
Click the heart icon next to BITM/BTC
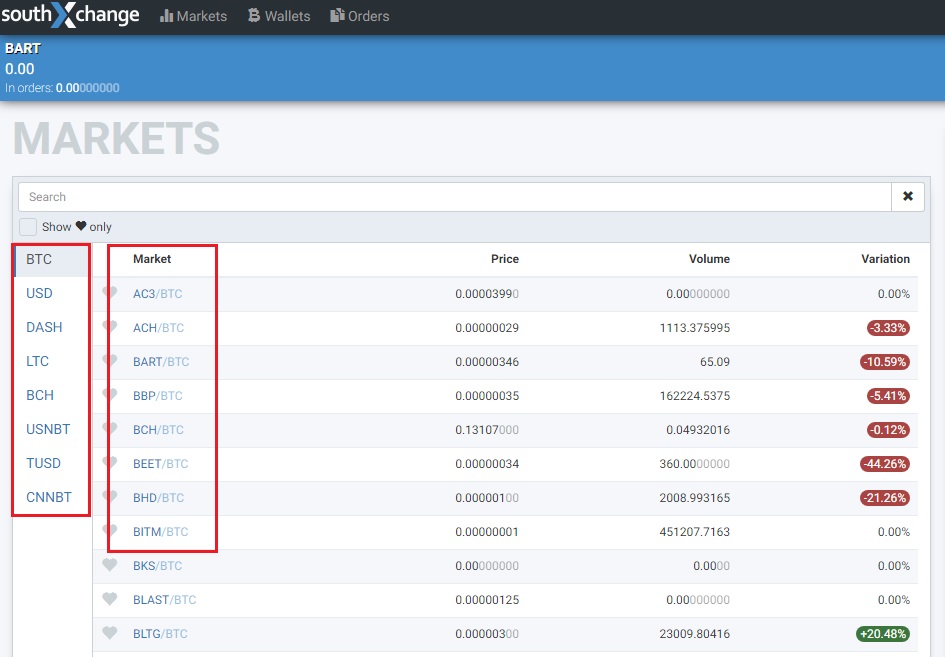tap(110, 530)
